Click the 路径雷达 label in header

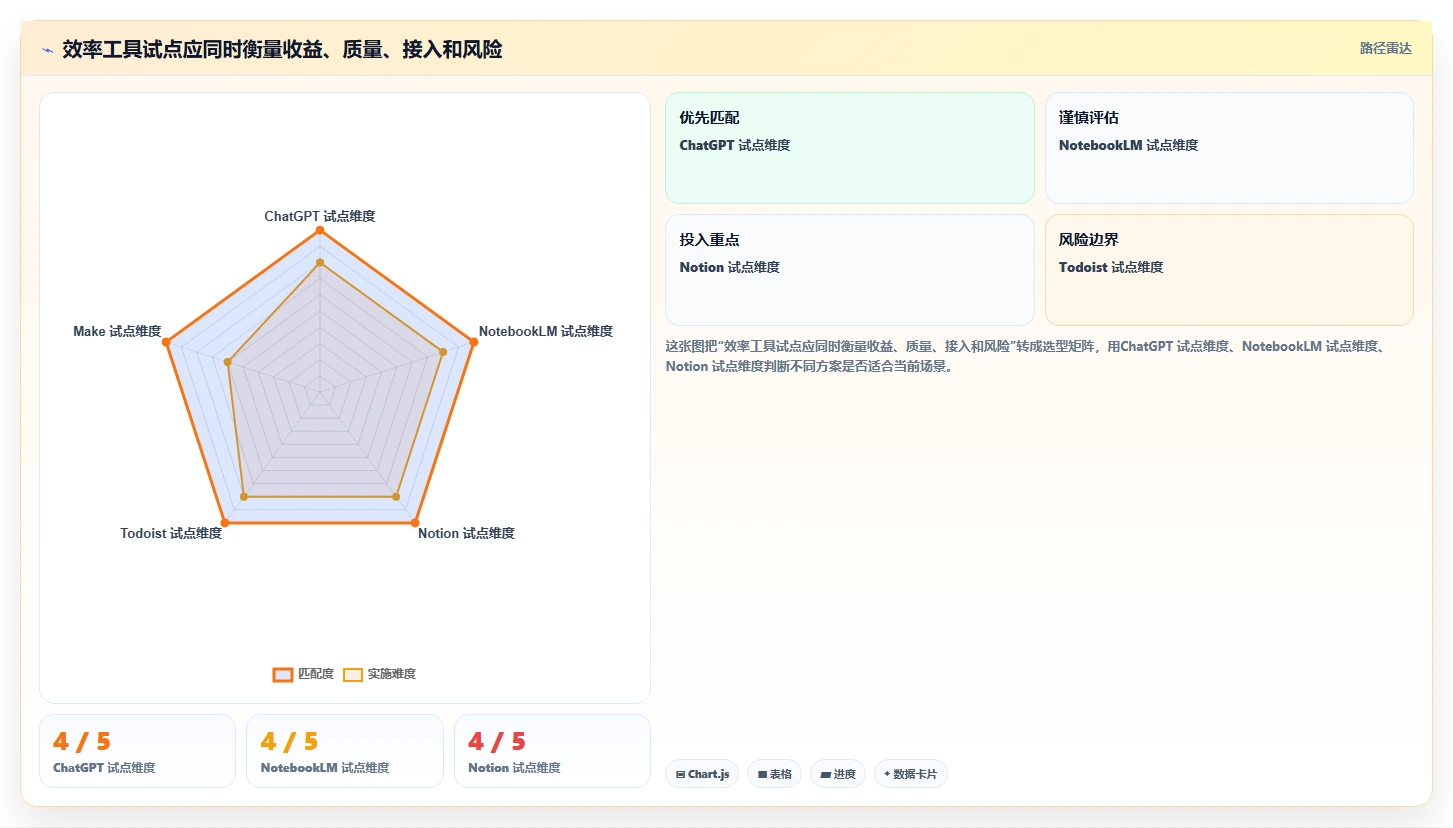click(x=1386, y=48)
